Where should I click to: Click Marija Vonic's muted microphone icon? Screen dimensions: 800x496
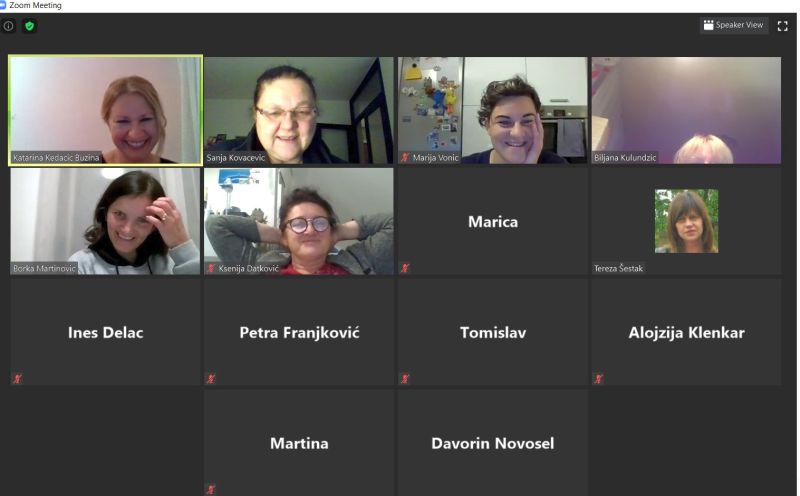pyautogui.click(x=405, y=158)
